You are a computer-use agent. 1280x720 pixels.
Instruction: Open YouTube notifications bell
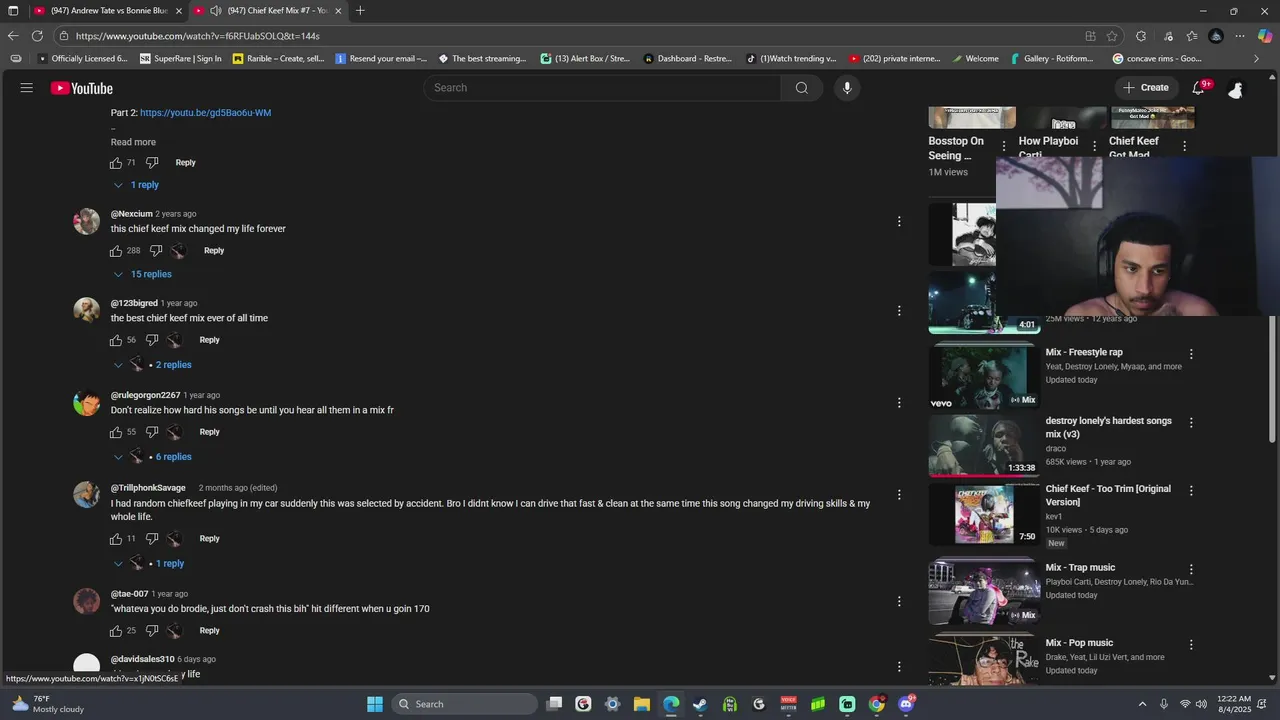pos(1198,88)
